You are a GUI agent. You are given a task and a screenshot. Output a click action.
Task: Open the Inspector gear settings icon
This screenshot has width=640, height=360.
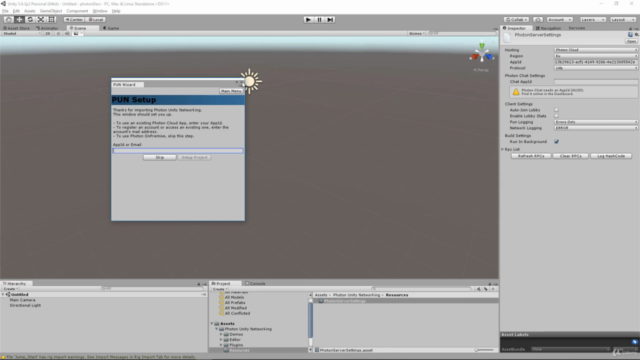636,35
